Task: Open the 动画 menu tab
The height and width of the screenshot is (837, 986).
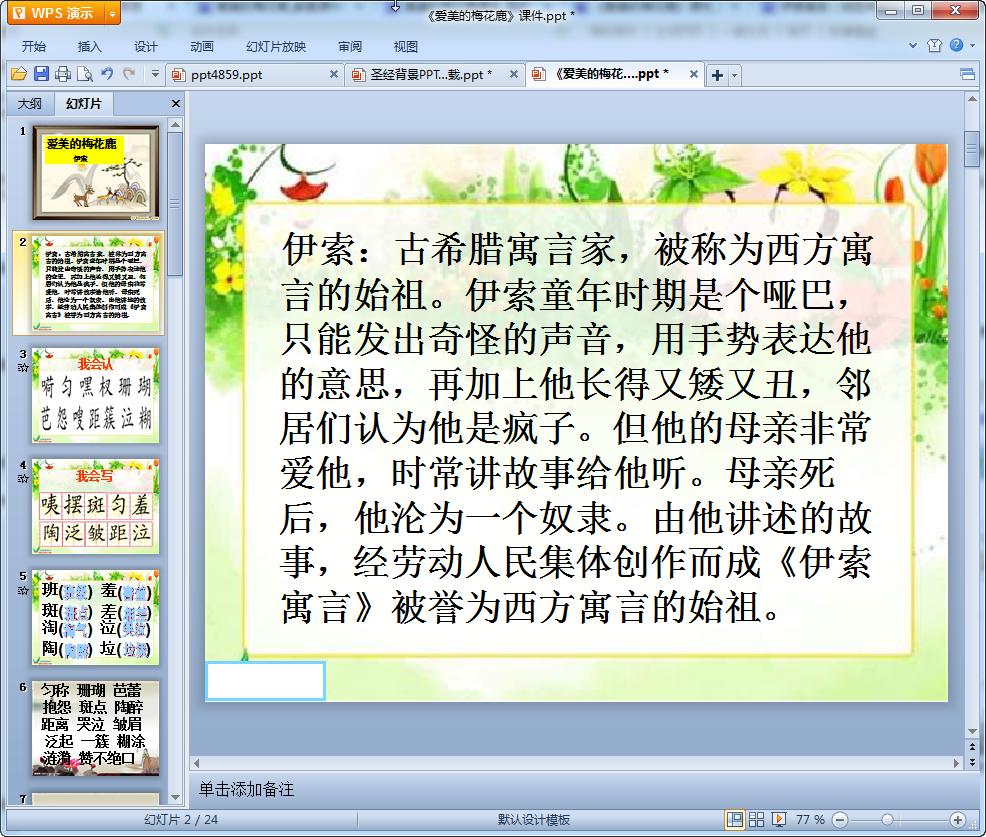Action: click(202, 47)
